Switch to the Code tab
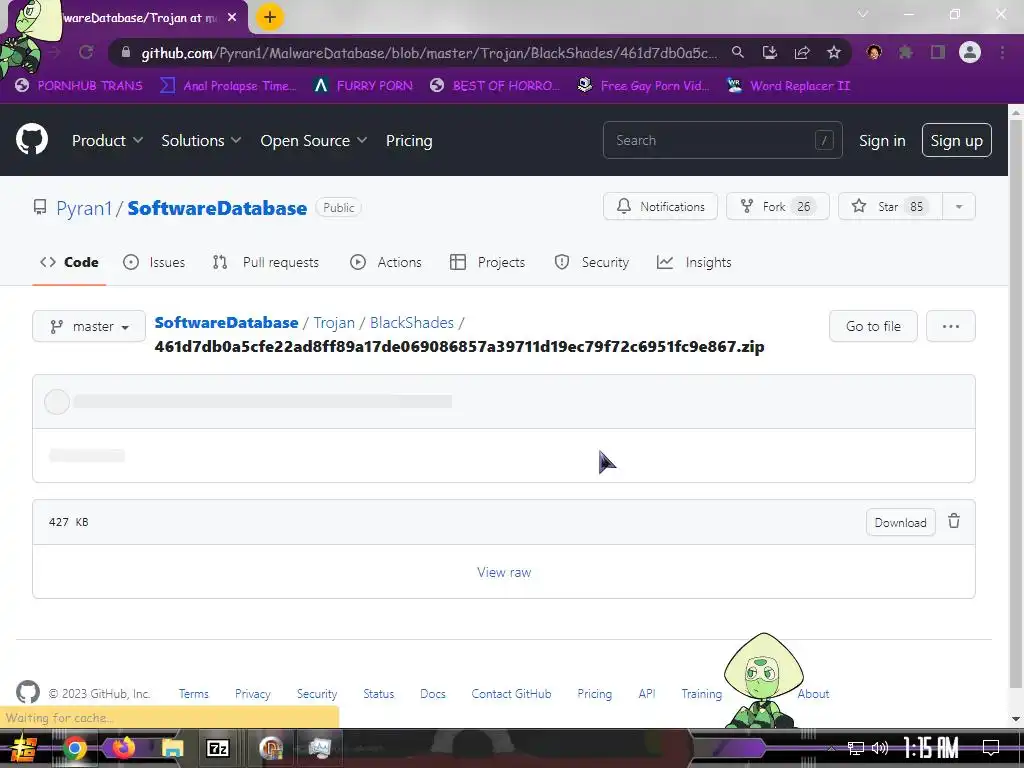Viewport: 1024px width, 768px height. pos(69,262)
